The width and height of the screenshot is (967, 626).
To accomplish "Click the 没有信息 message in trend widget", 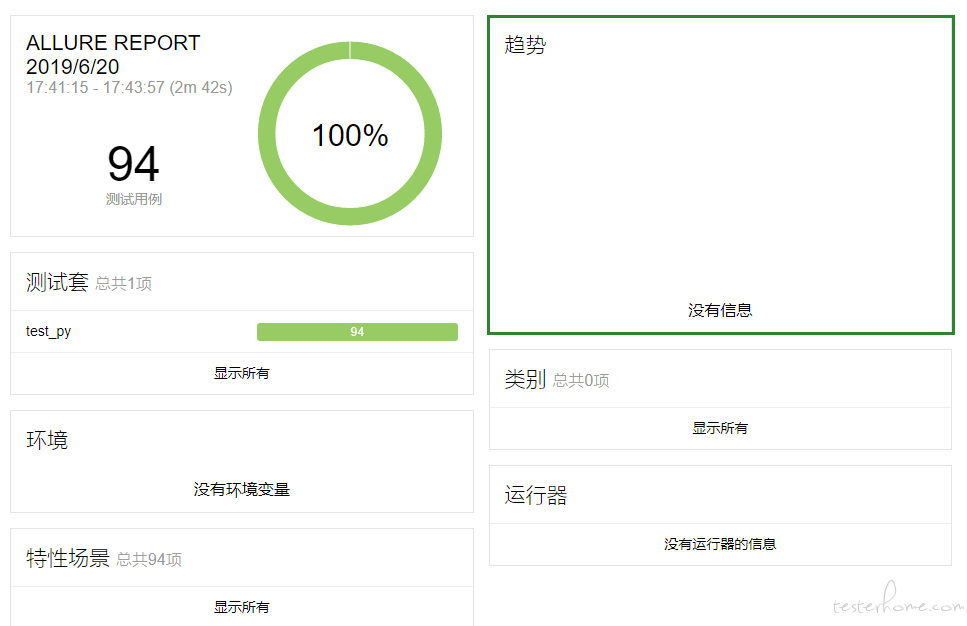I will click(720, 310).
